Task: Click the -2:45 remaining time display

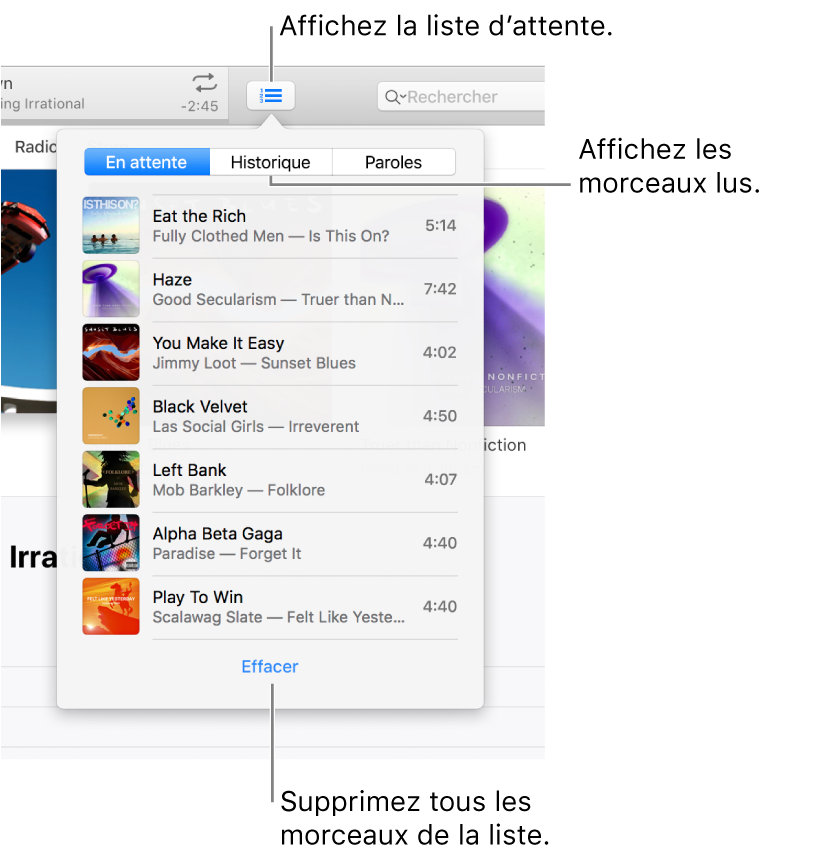Action: 200,106
